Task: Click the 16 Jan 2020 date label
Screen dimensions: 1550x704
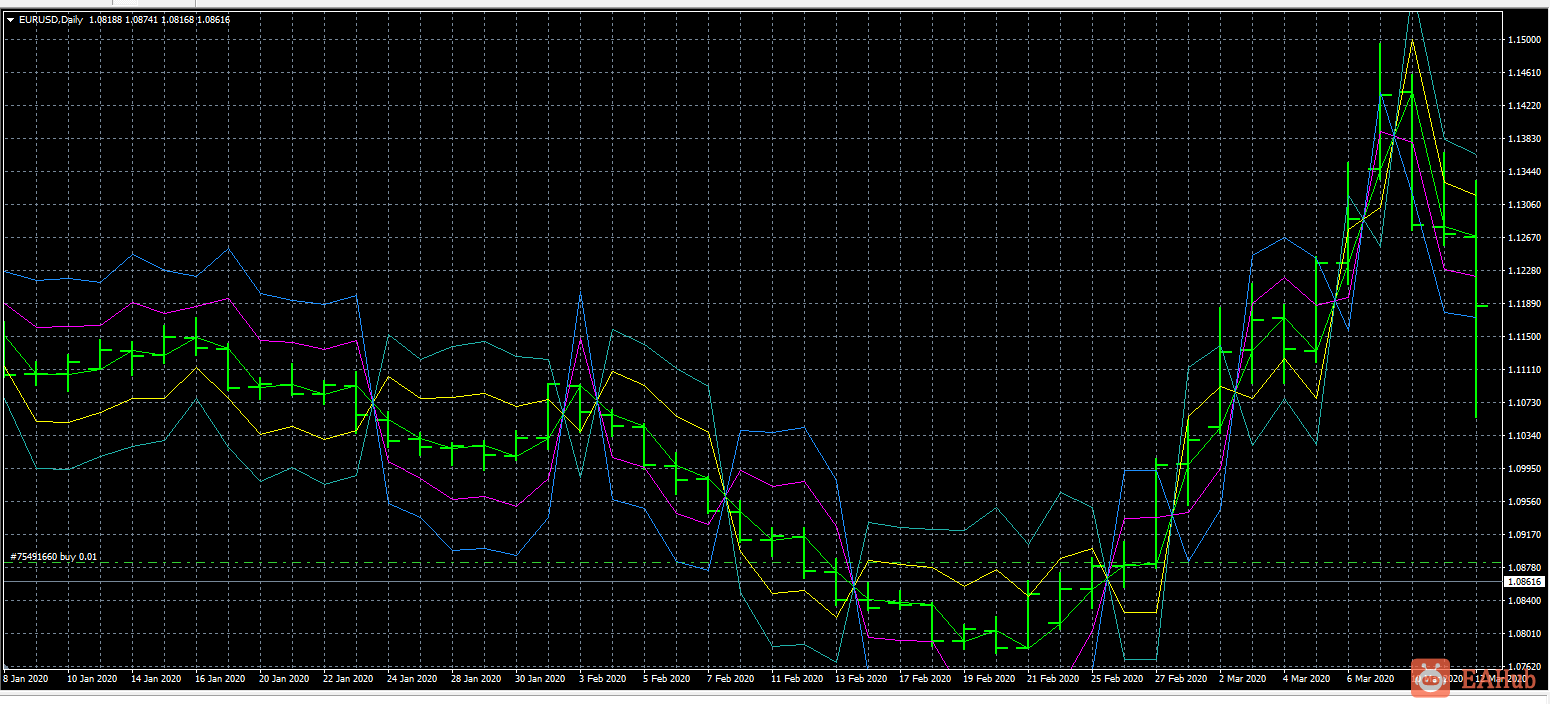Action: coord(218,678)
